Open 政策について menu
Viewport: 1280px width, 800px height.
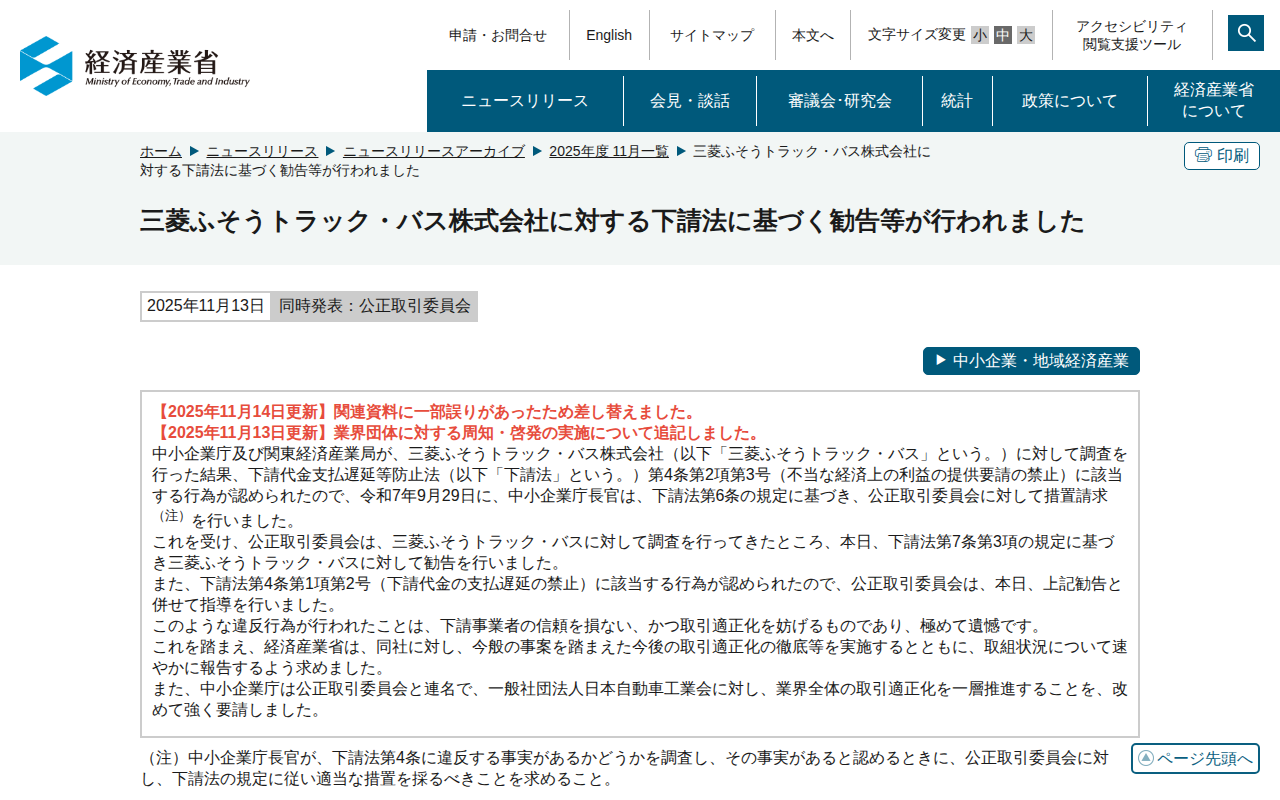(x=1070, y=101)
